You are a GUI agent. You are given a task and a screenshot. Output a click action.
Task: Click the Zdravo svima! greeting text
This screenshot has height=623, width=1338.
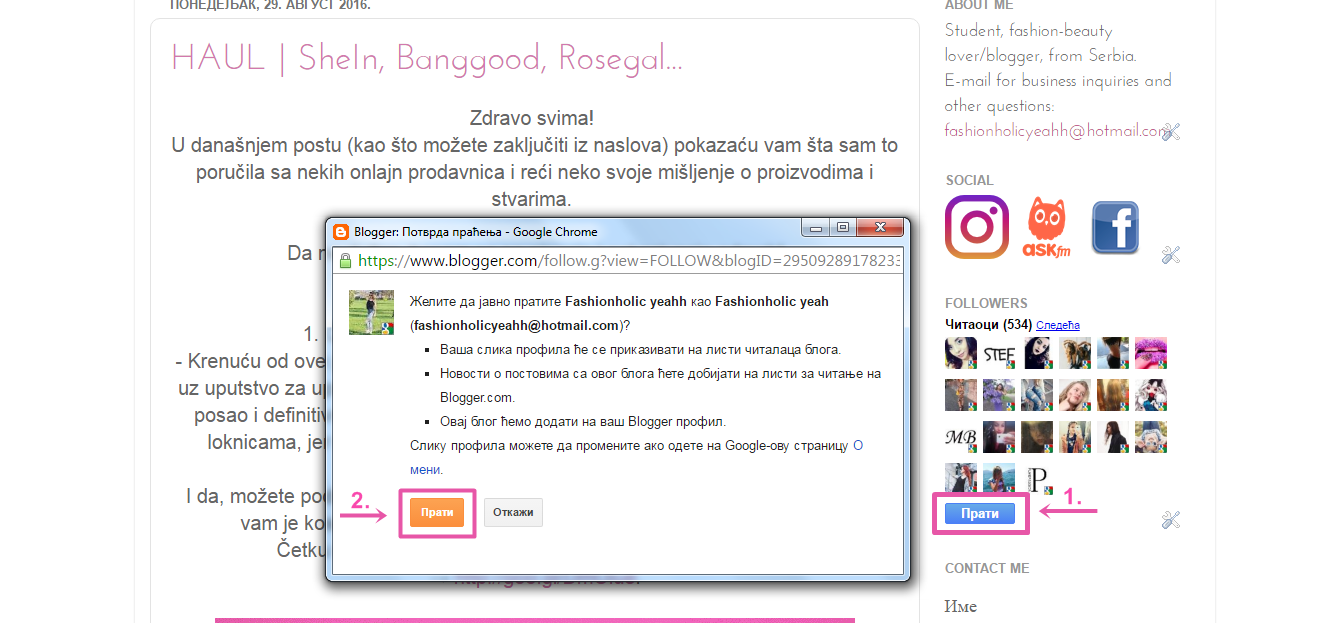pyautogui.click(x=532, y=119)
